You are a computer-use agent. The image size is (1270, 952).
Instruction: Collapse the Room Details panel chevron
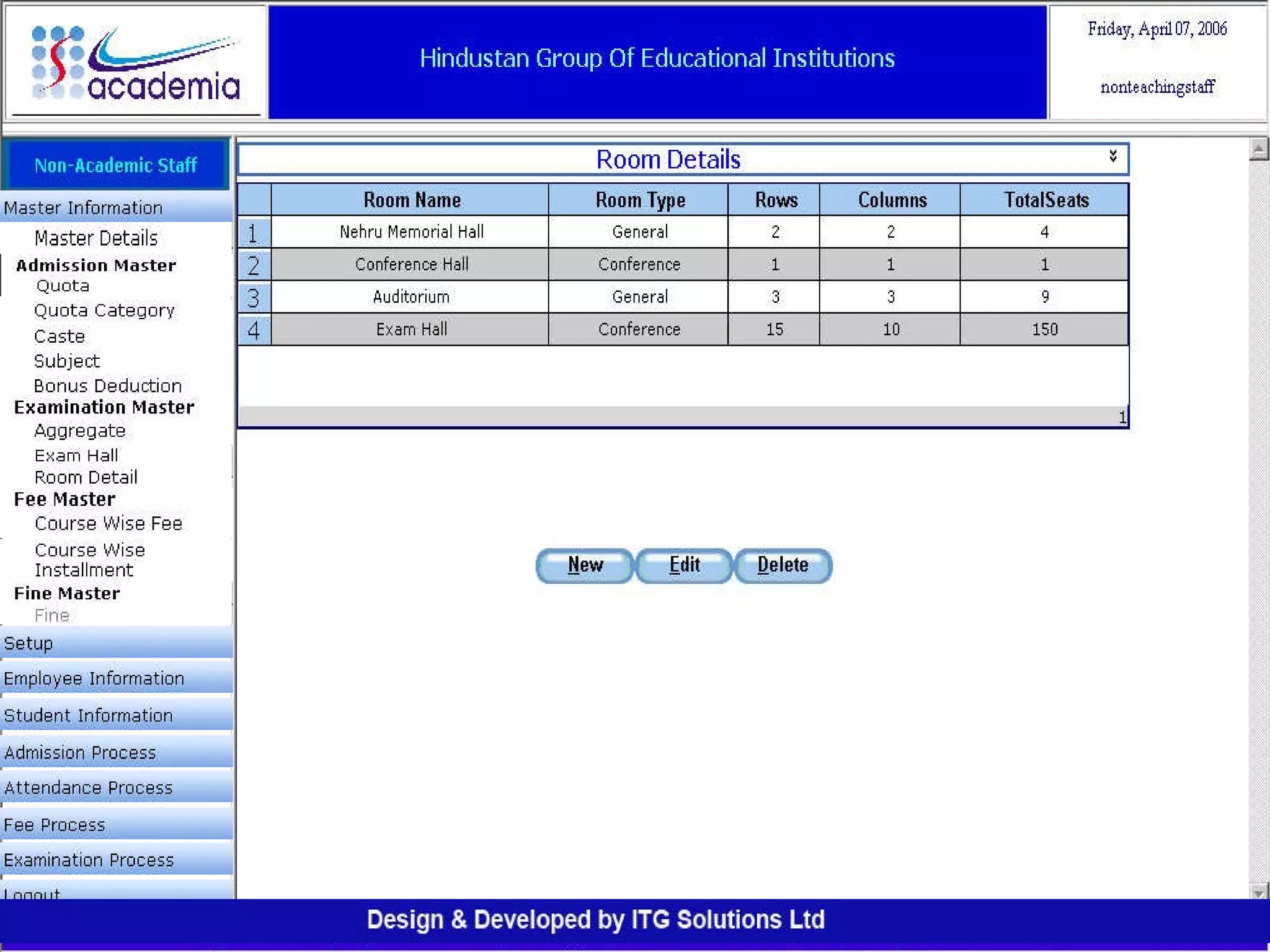click(1113, 156)
